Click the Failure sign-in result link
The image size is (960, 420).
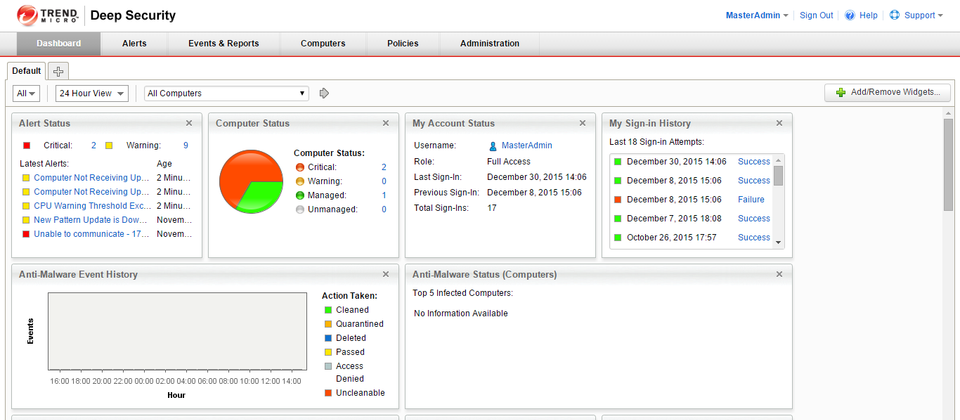pos(751,200)
